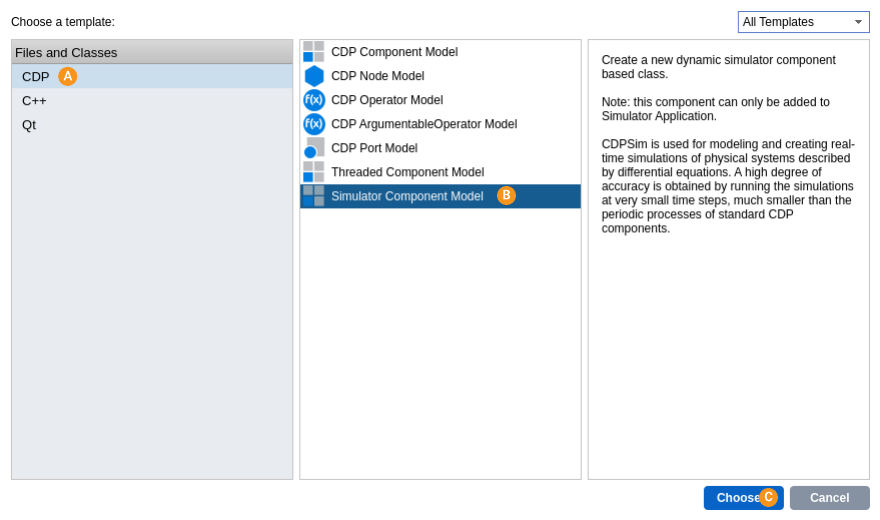
Task: Select the CDP ArgumentableOperator Model label
Action: coord(424,124)
